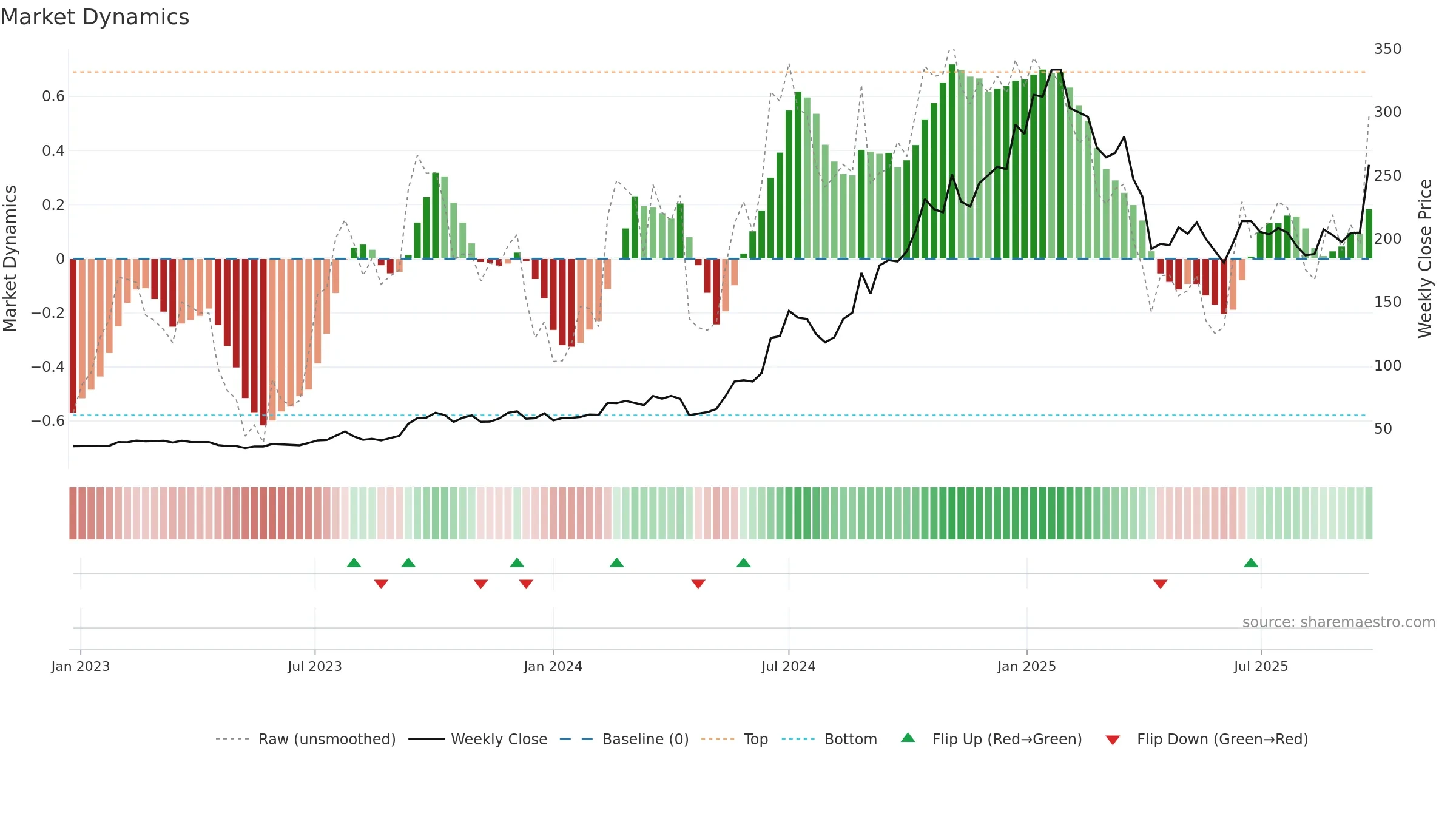1456x819 pixels.
Task: Click the cyan dashed Bottom line sample in the legend
Action: click(x=798, y=739)
